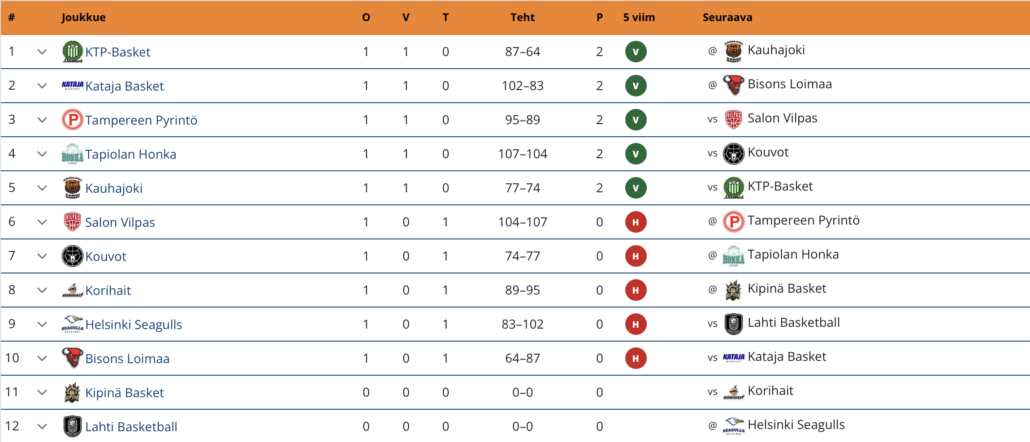1030x442 pixels.
Task: Click the KTP-Basket team logo in row 1
Action: point(72,51)
